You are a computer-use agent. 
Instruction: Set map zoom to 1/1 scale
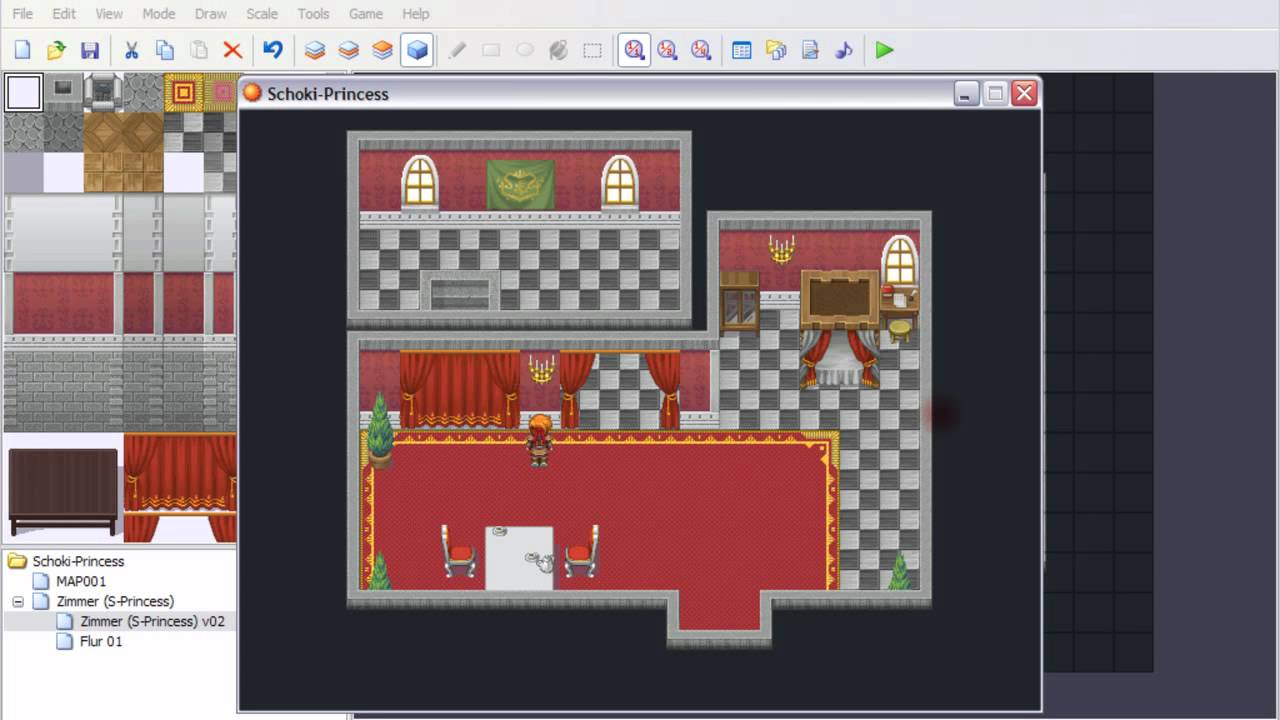[x=634, y=50]
